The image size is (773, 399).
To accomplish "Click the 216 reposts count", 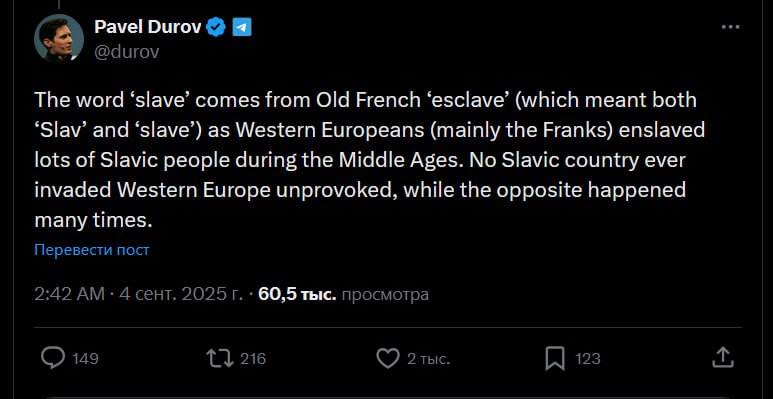I will [x=253, y=359].
